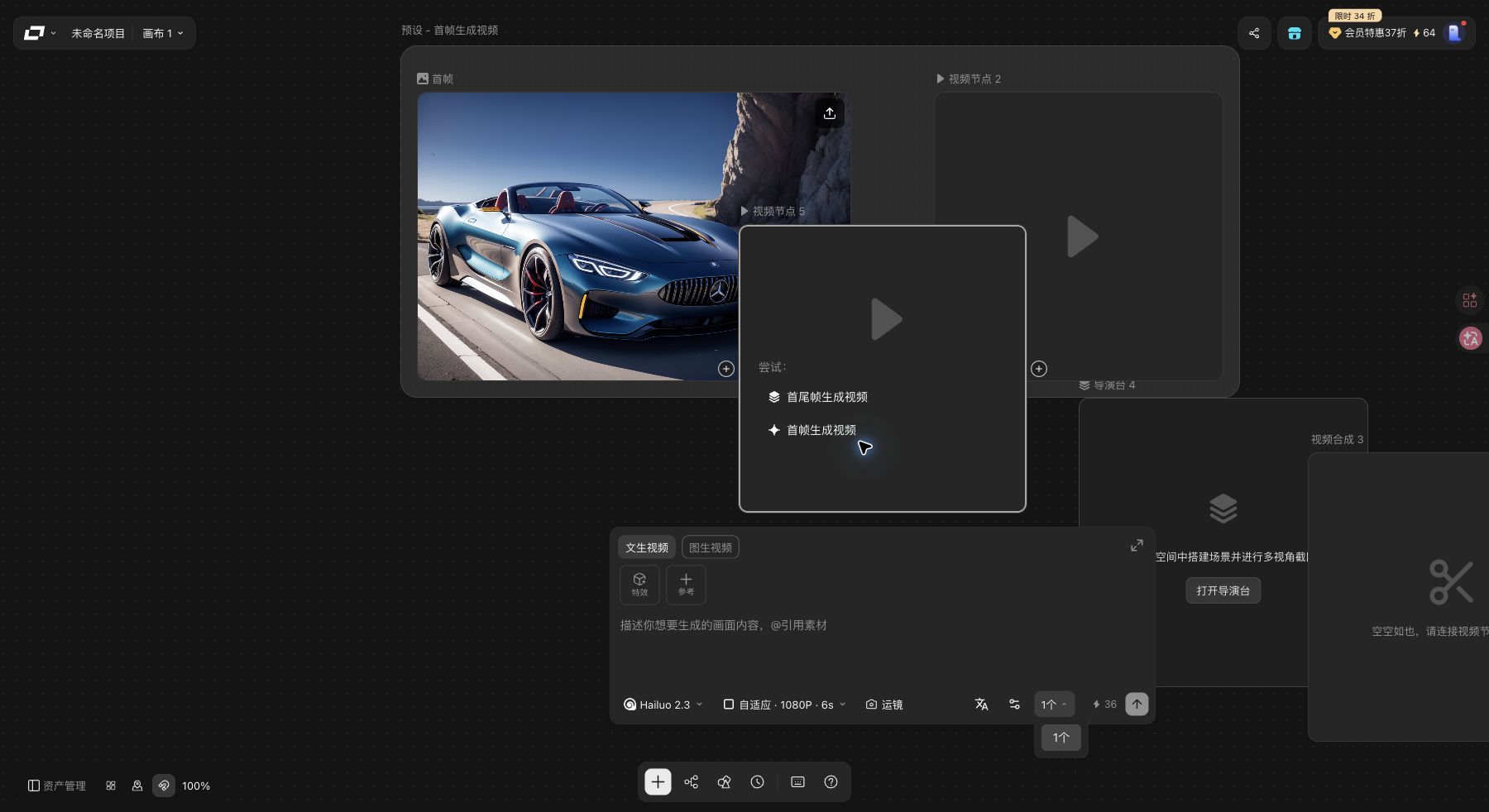Click the 运镜 camera movement button
1489x812 pixels.
884,705
